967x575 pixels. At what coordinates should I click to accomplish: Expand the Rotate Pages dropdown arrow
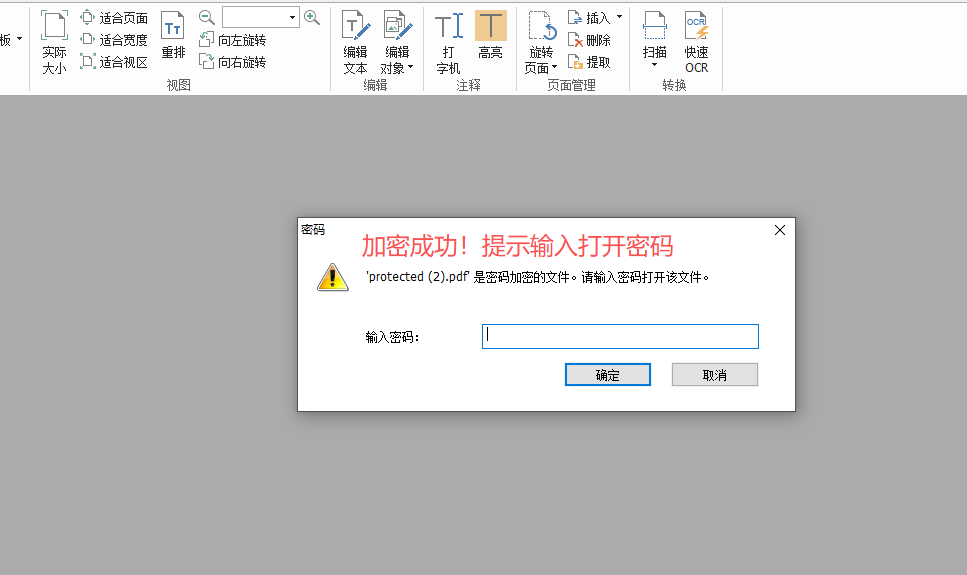click(x=554, y=67)
